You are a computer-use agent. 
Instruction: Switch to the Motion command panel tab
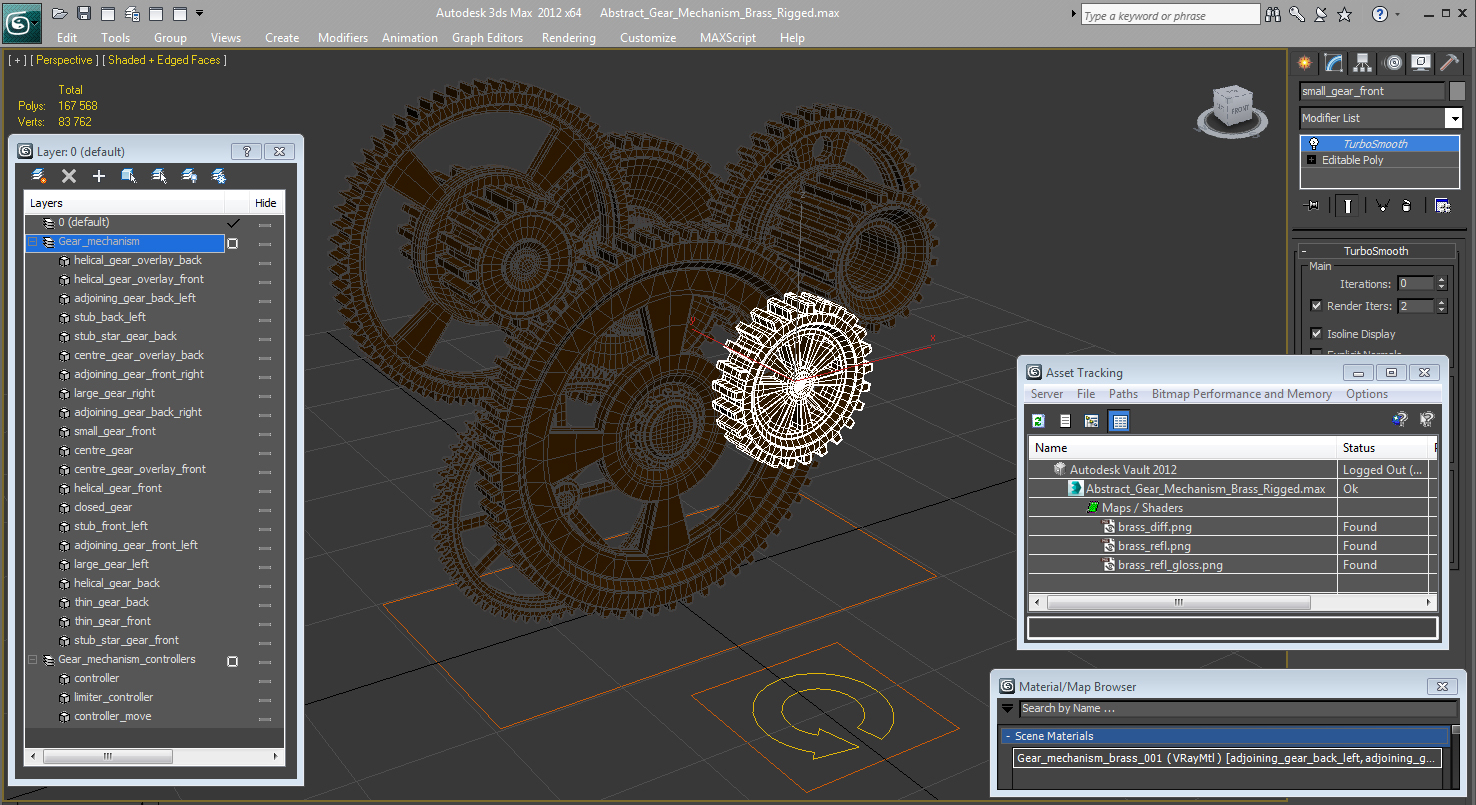[1392, 63]
